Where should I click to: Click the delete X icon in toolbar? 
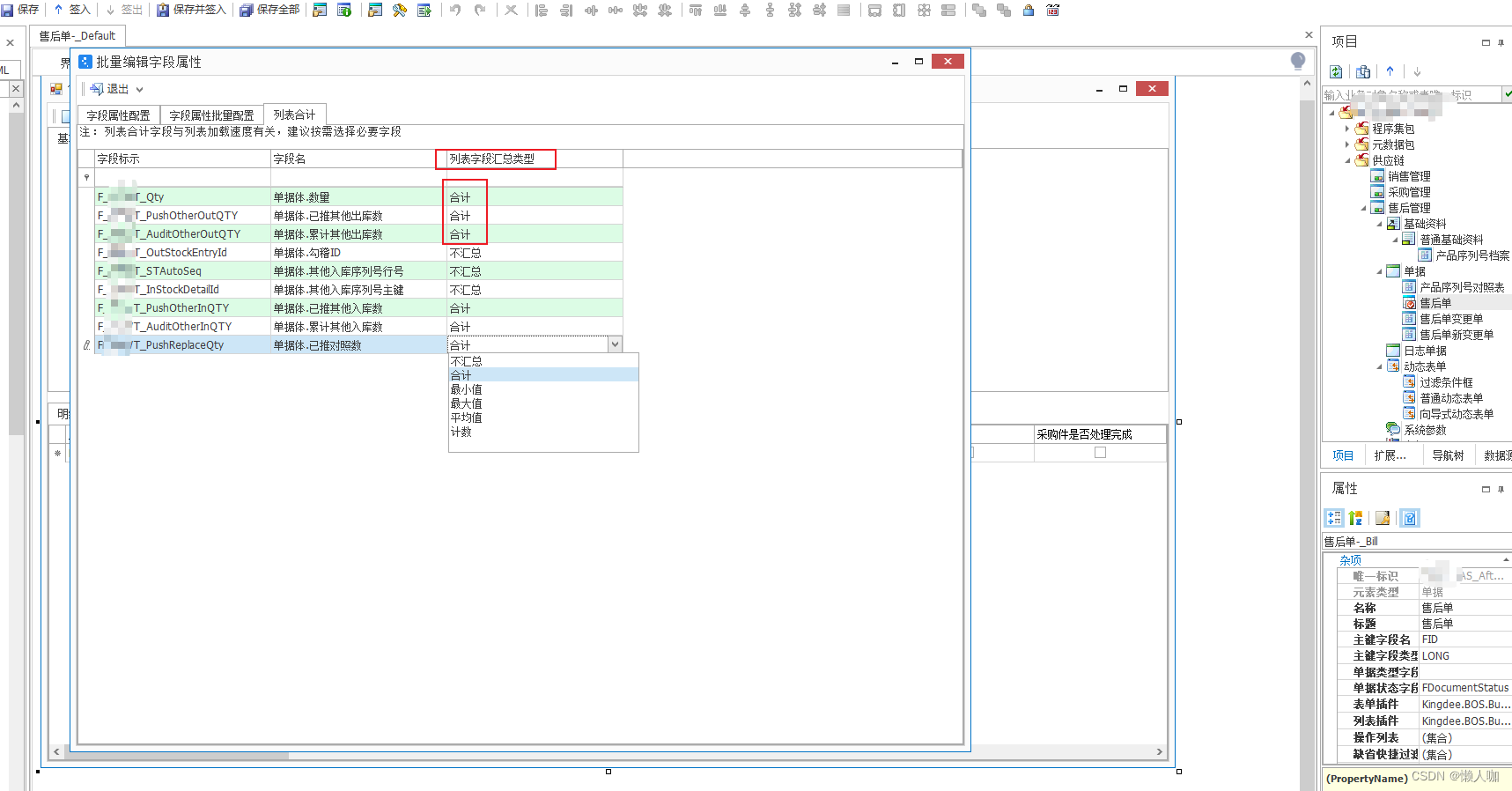[x=511, y=10]
